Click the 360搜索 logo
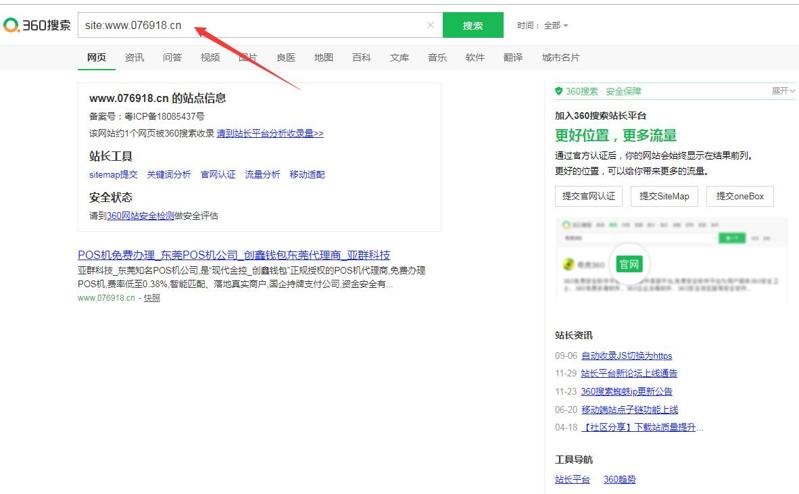Viewport: 799px width, 494px height. [x=37, y=24]
